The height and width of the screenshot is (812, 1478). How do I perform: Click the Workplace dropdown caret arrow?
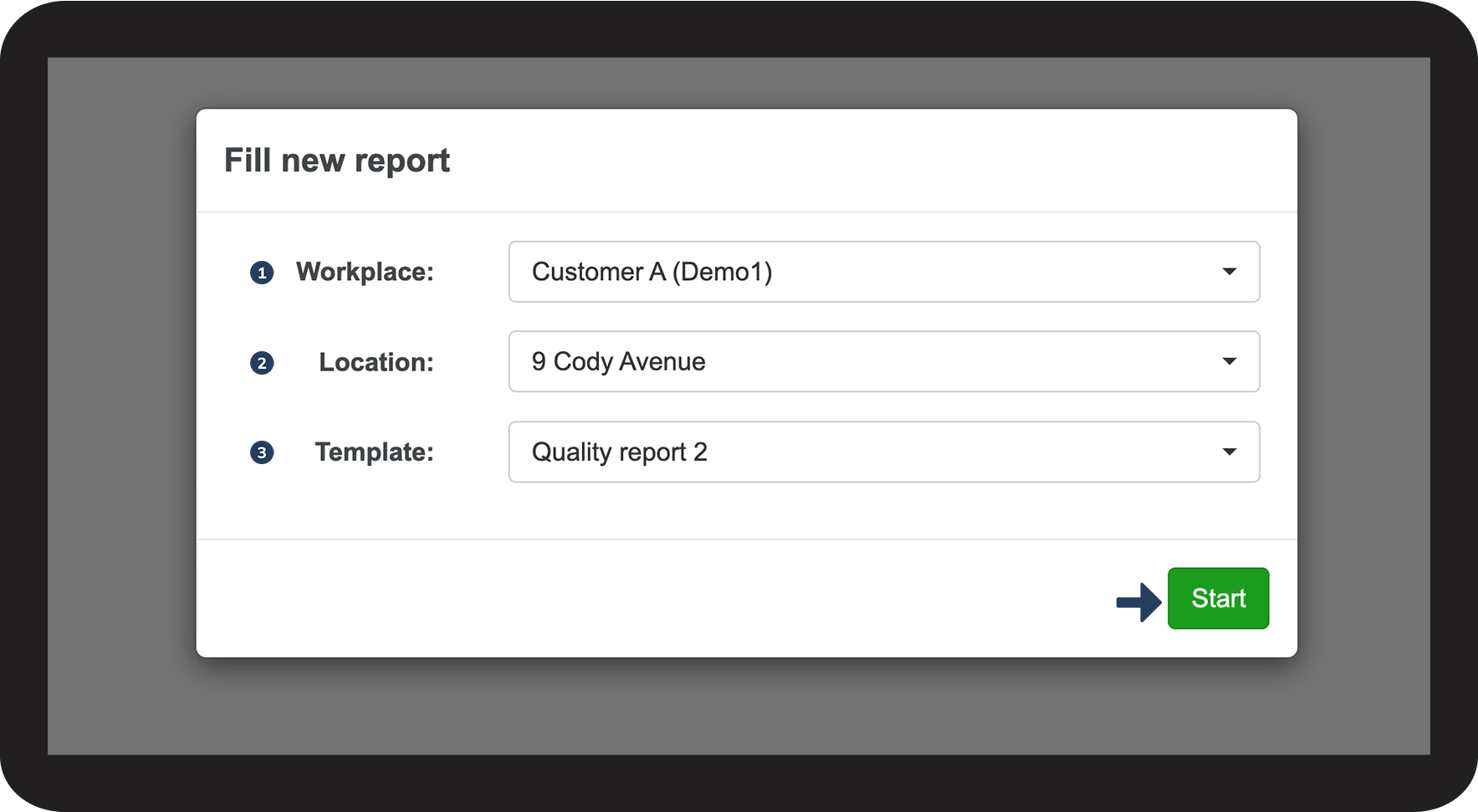pos(1229,272)
